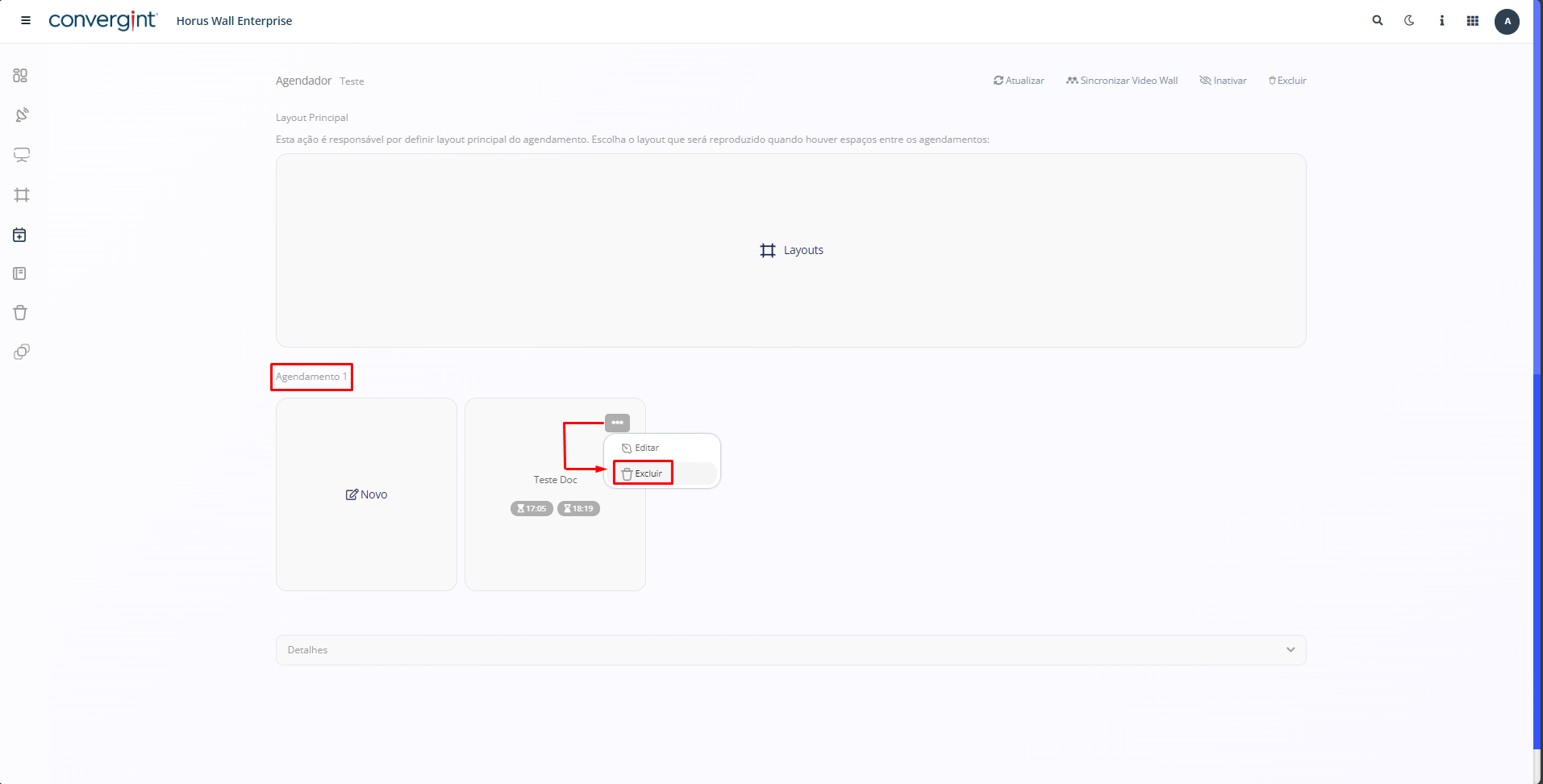Open the info icon in header
1543x784 pixels.
click(x=1441, y=21)
